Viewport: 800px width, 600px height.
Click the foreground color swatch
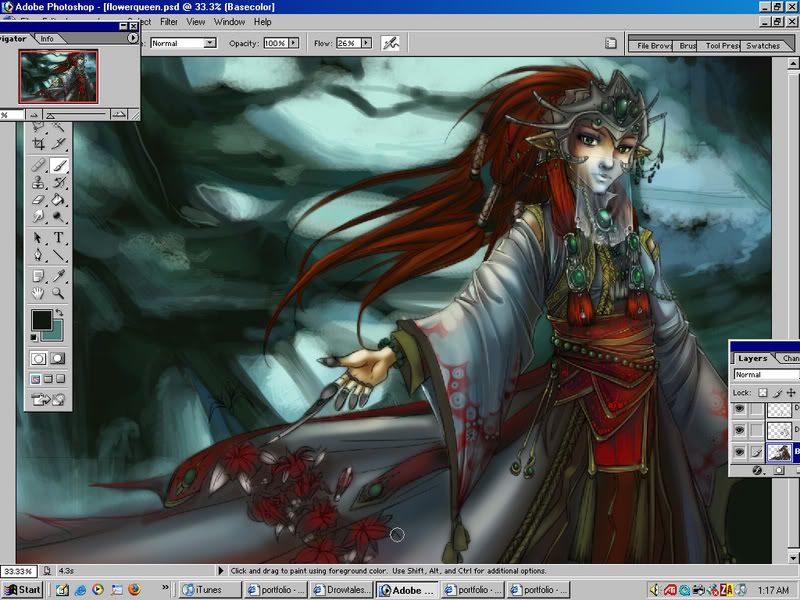tap(41, 320)
